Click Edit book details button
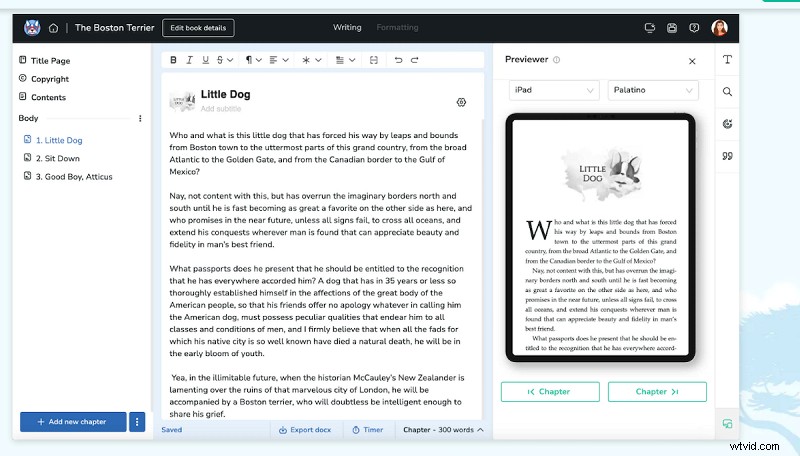 click(x=198, y=28)
